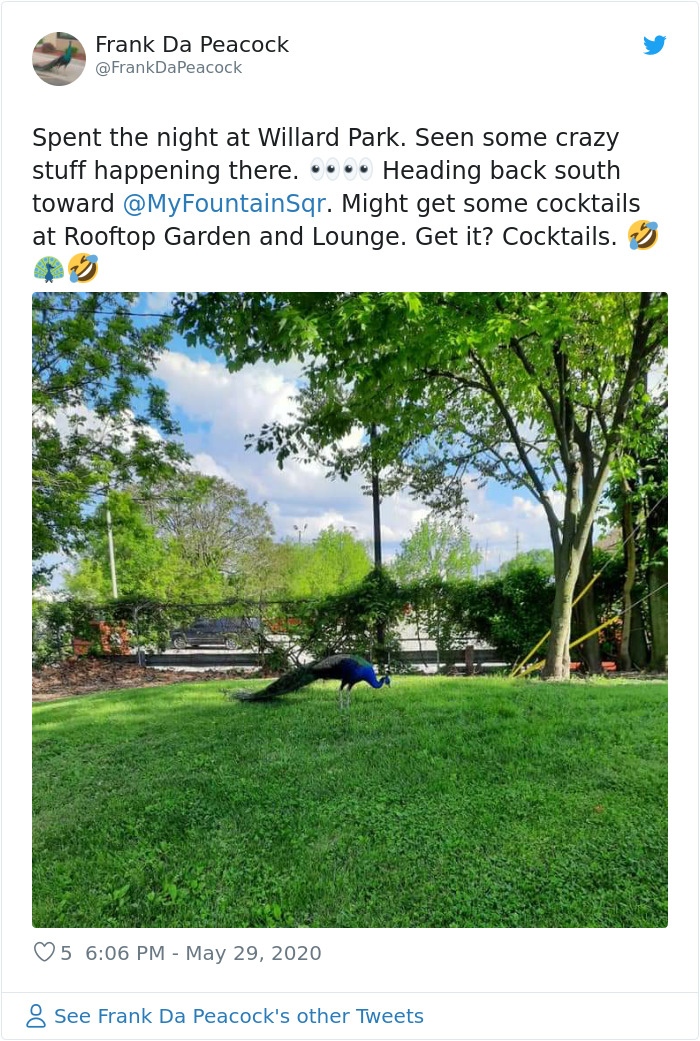Click the parked dark SUV in the photo
Image resolution: width=700 pixels, height=1041 pixels.
point(215,633)
